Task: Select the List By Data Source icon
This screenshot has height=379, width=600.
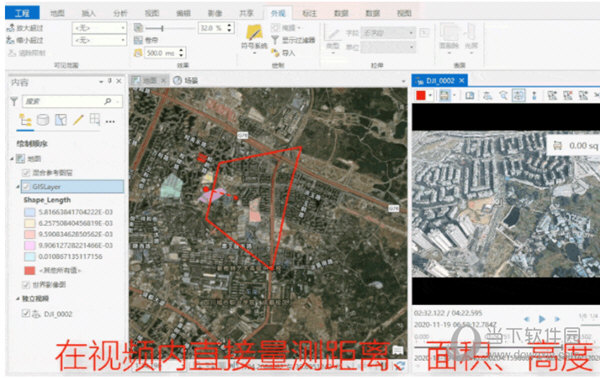Action: [43, 120]
